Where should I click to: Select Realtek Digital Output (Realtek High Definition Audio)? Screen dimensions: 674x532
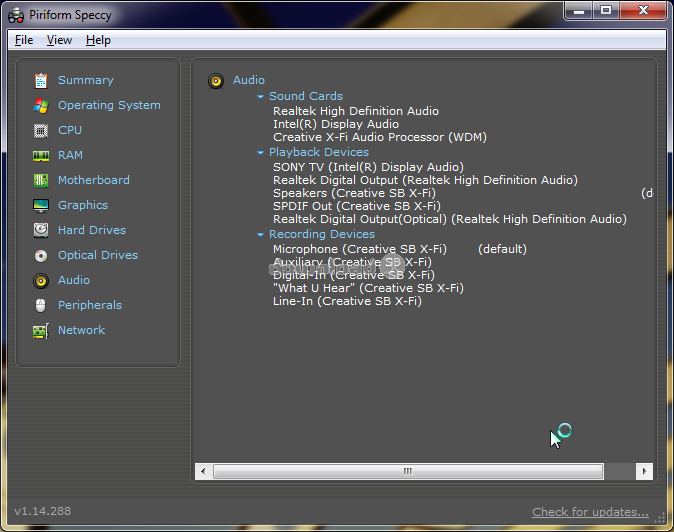tap(426, 180)
